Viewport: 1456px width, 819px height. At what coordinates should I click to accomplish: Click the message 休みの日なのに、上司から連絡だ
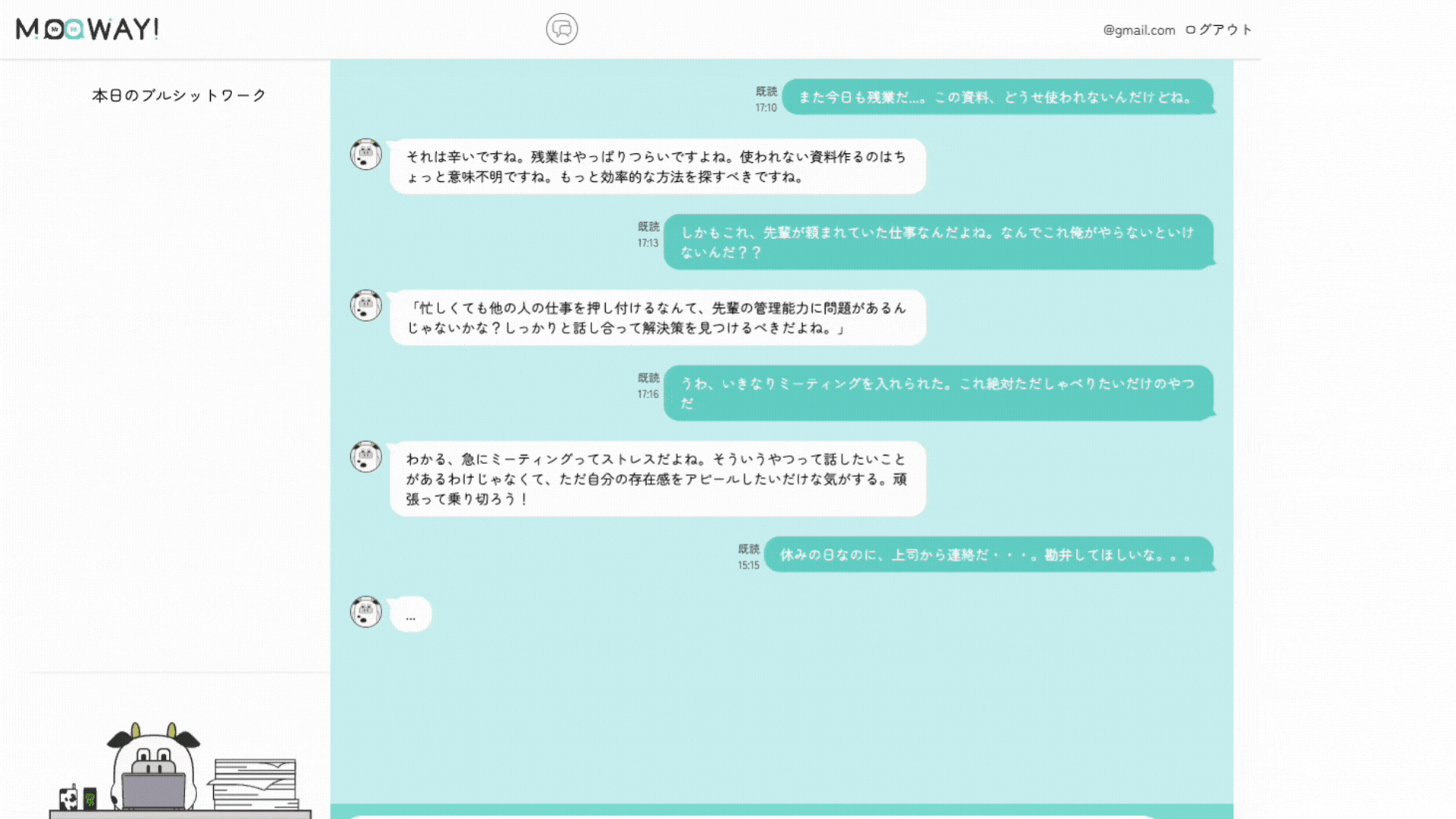987,555
